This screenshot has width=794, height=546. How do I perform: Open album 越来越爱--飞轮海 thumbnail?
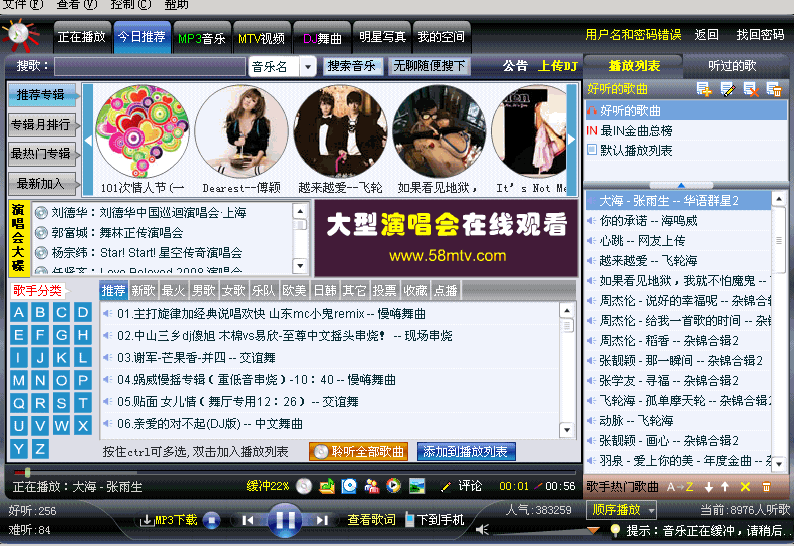click(340, 131)
